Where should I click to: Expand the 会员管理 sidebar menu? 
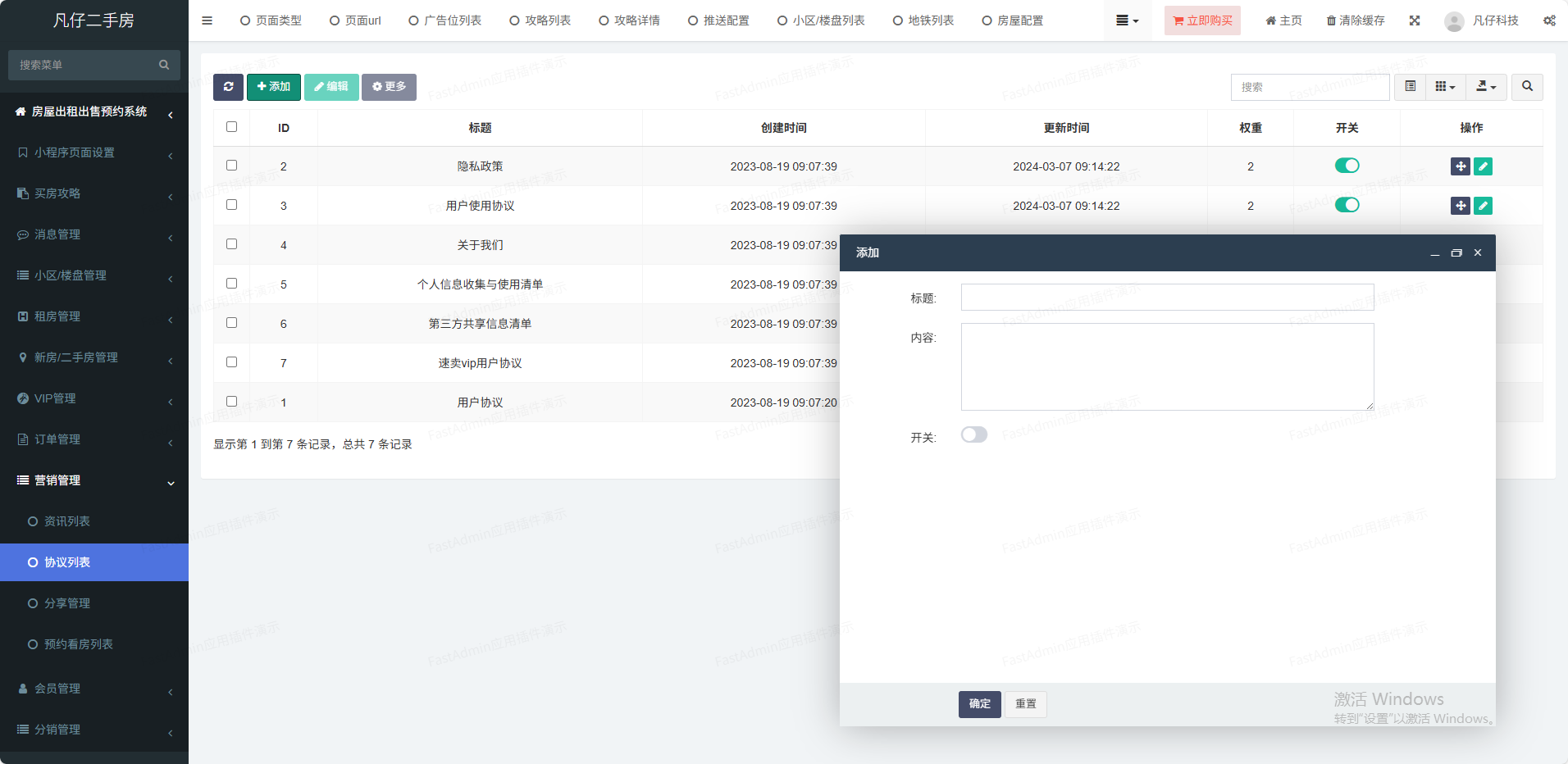pos(94,689)
